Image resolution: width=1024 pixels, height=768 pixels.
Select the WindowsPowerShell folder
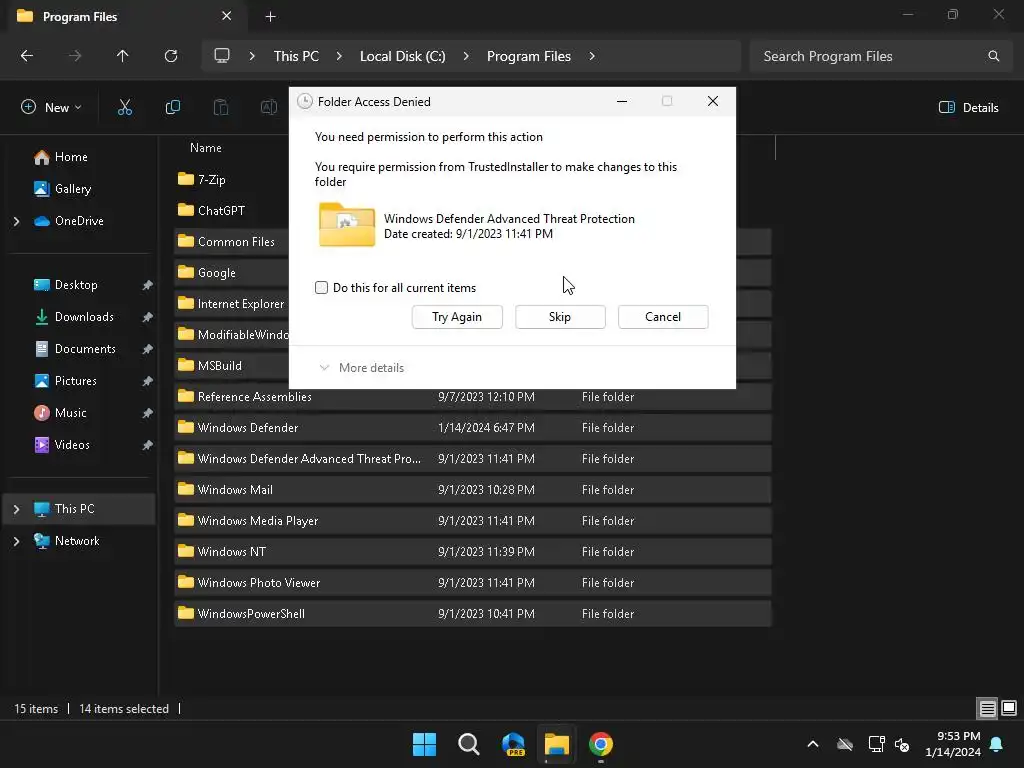click(x=473, y=614)
